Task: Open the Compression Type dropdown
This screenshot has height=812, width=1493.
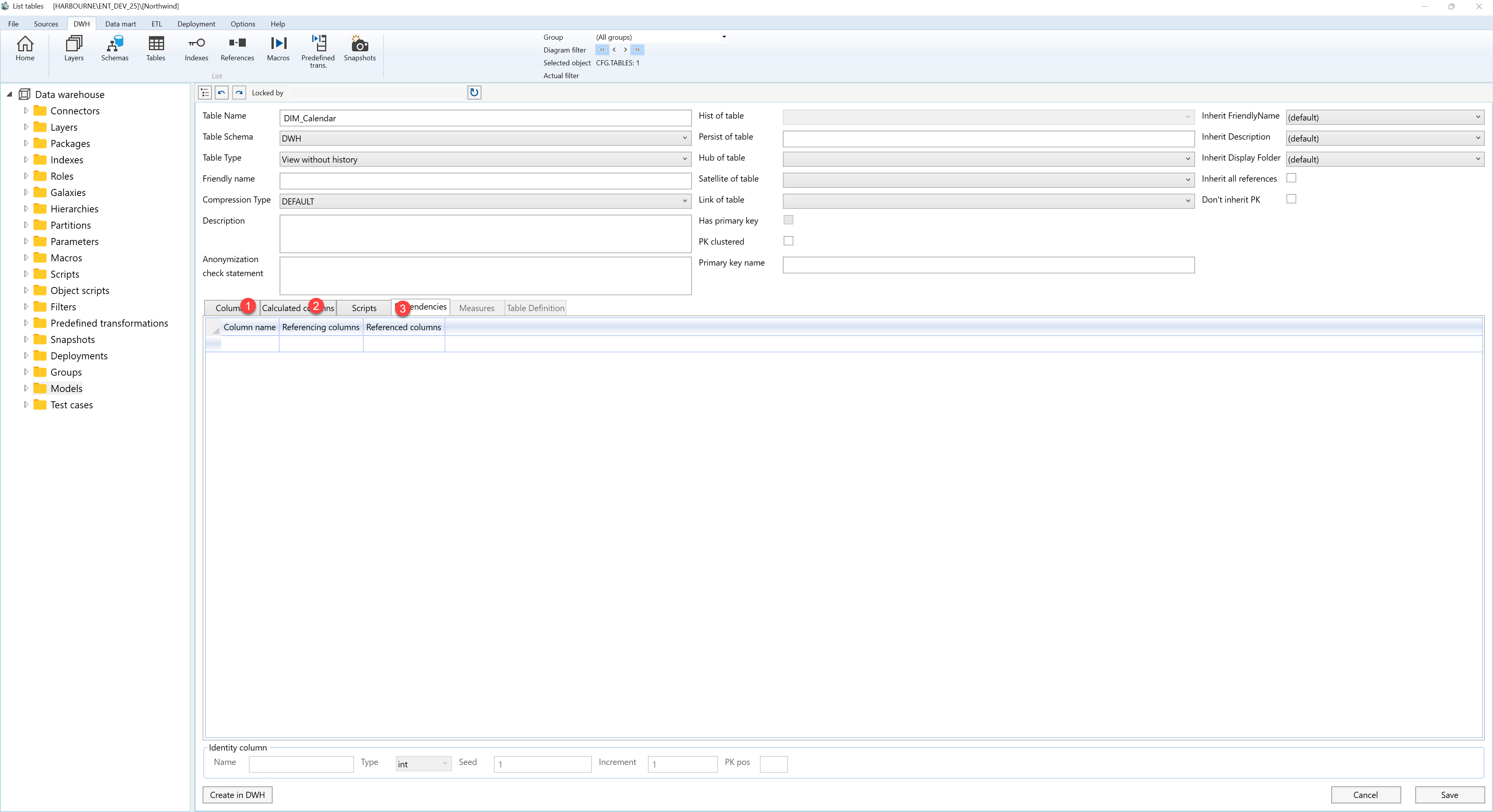Action: 485,201
